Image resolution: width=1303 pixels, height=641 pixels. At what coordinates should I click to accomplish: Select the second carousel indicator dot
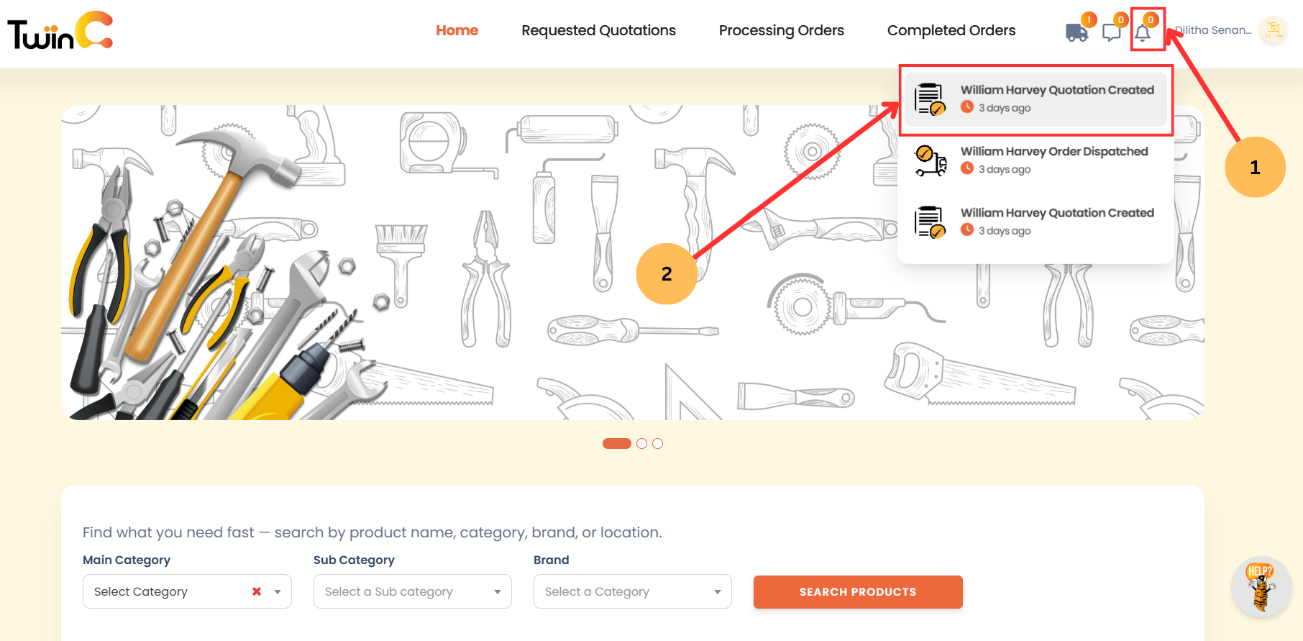point(641,443)
